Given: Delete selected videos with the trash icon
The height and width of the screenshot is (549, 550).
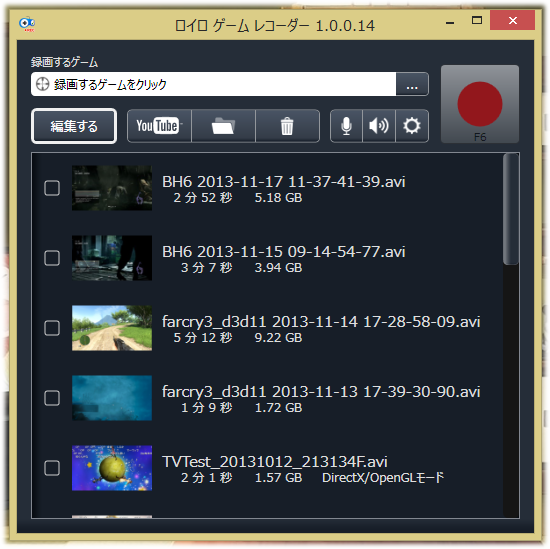Looking at the screenshot, I should [x=288, y=126].
